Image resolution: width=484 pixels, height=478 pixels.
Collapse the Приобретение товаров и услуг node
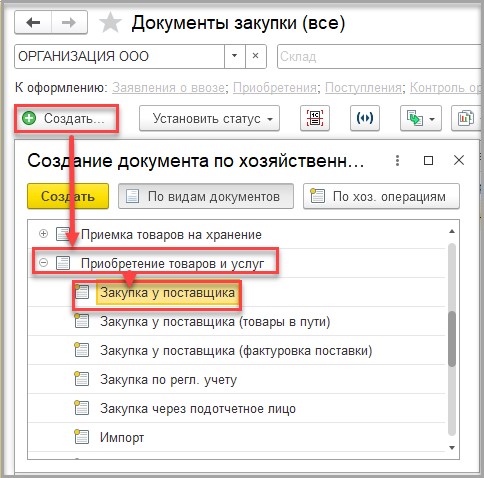click(43, 263)
